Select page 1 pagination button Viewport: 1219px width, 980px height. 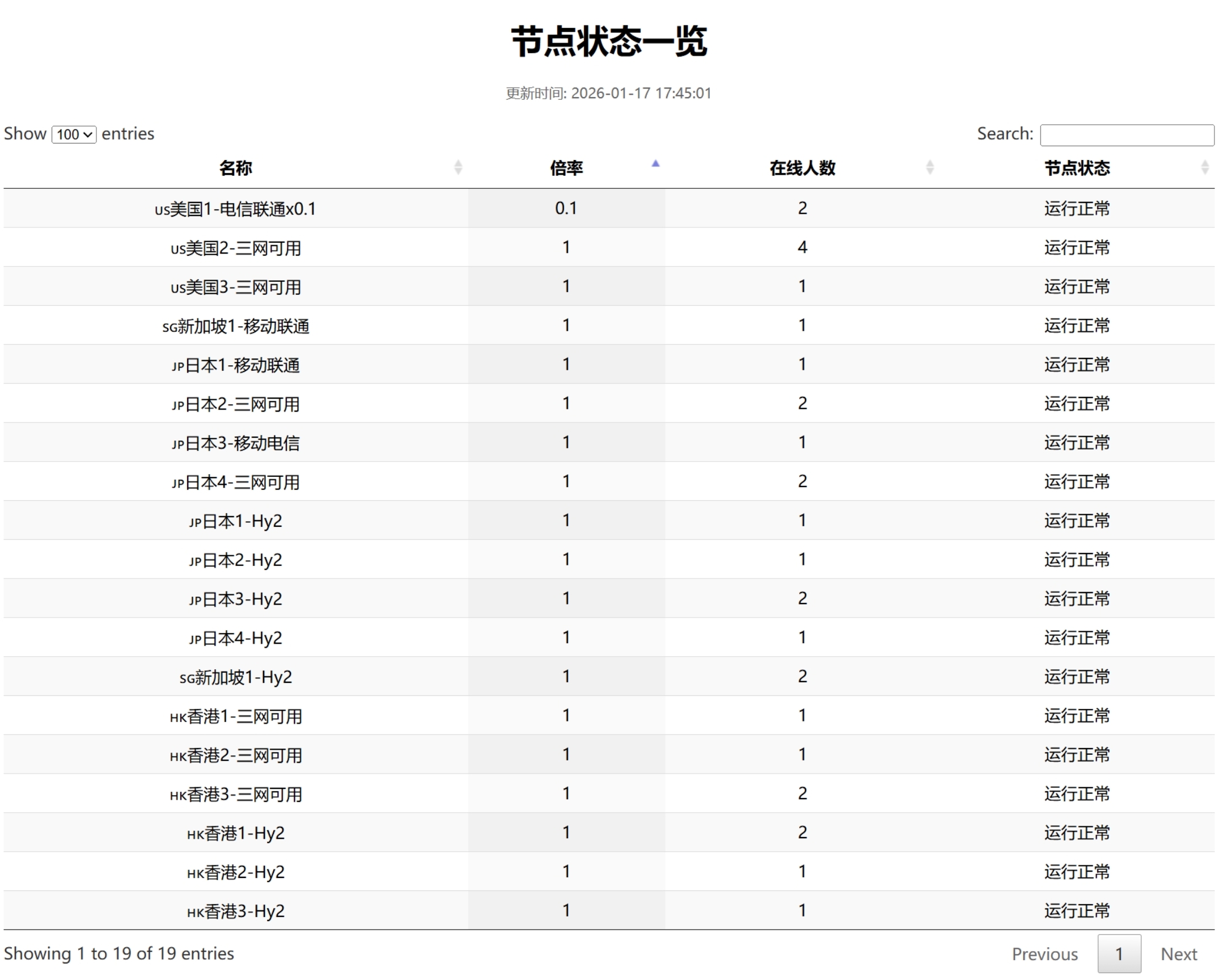[x=1119, y=954]
